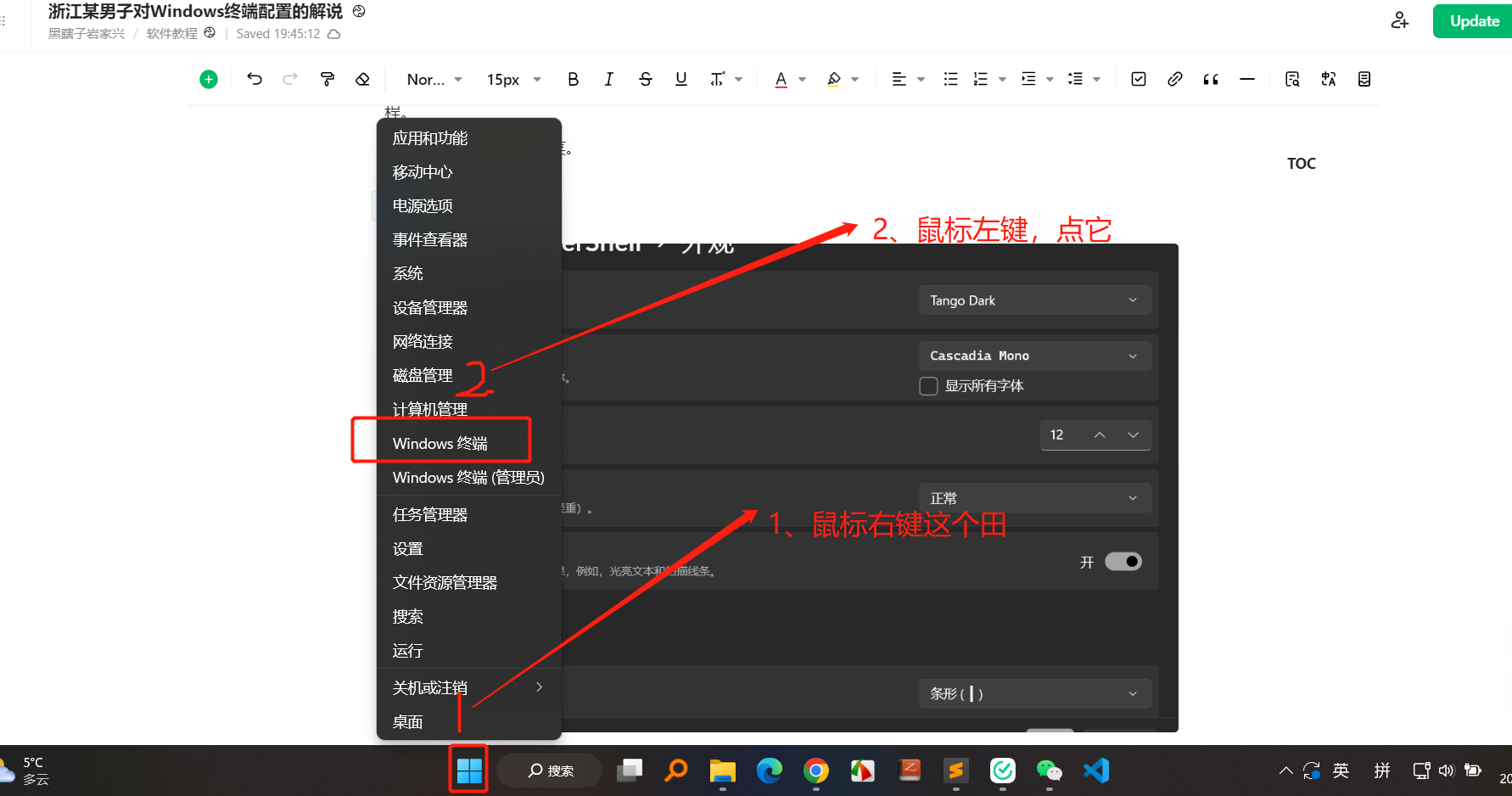Click the icon beside the document title

point(359,11)
